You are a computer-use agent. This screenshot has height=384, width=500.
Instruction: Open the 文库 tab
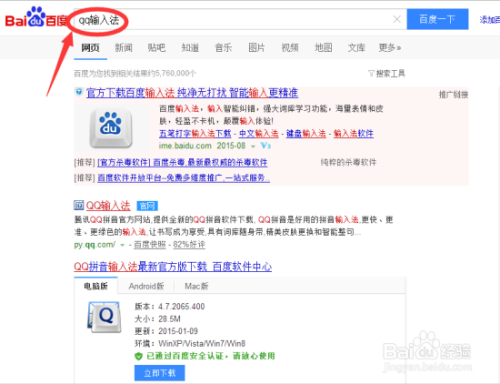click(x=357, y=48)
